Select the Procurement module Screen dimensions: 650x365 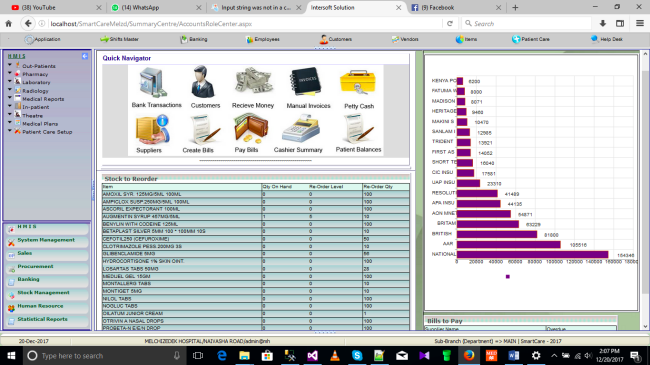coord(47,268)
